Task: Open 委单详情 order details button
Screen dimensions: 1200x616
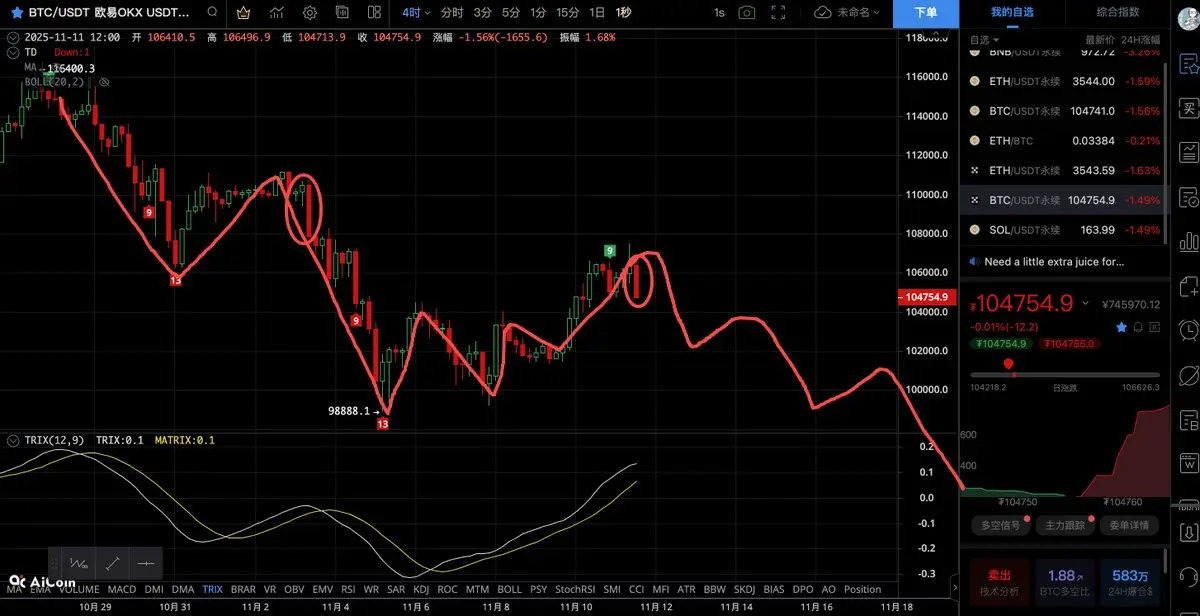Action: click(x=1130, y=525)
